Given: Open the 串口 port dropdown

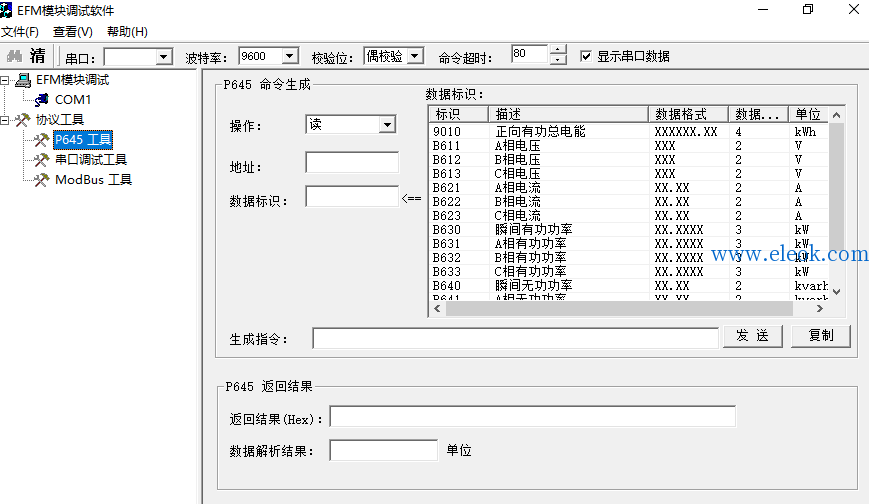Looking at the screenshot, I should (x=163, y=57).
